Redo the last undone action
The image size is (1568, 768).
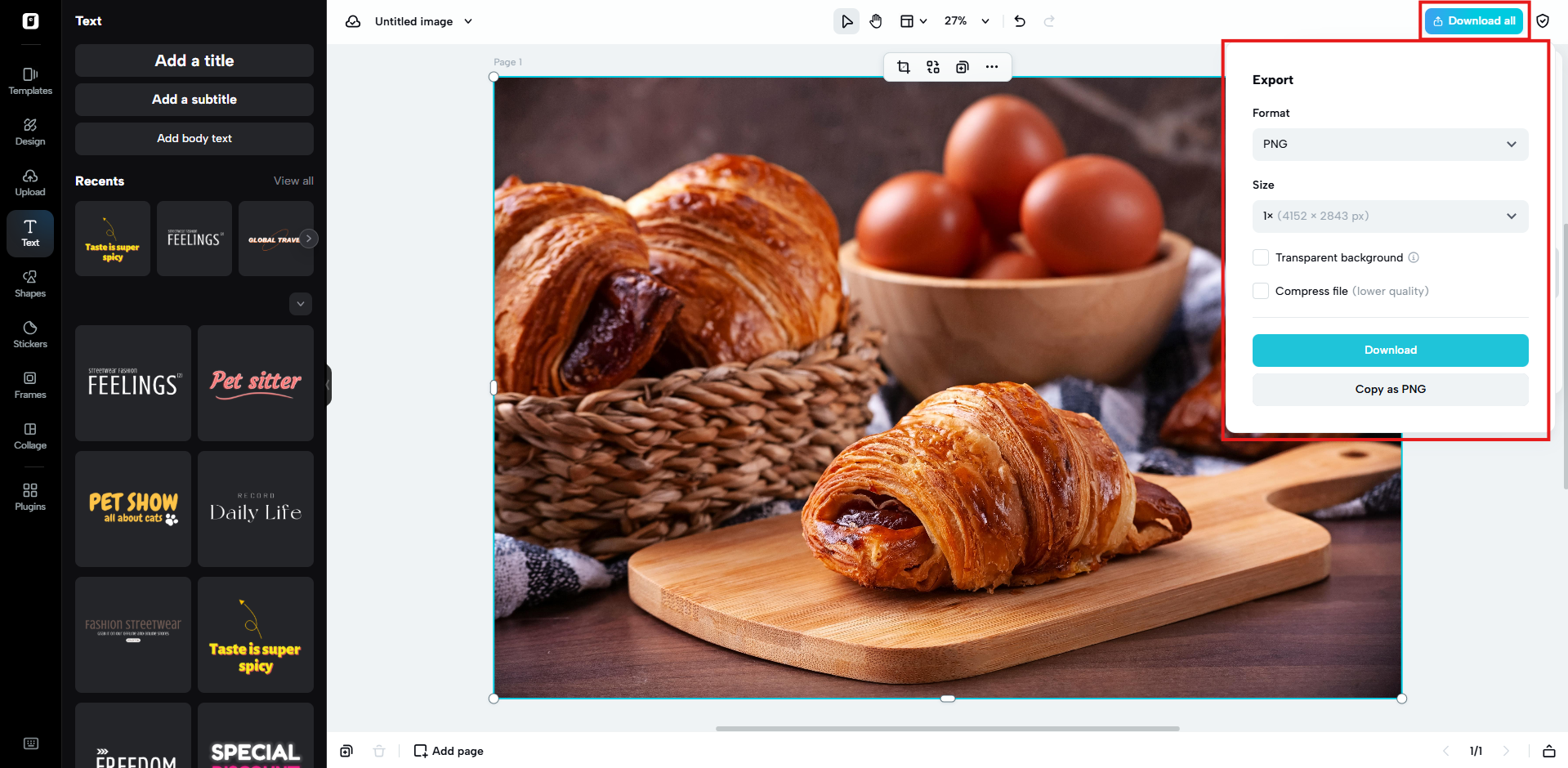coord(1049,21)
